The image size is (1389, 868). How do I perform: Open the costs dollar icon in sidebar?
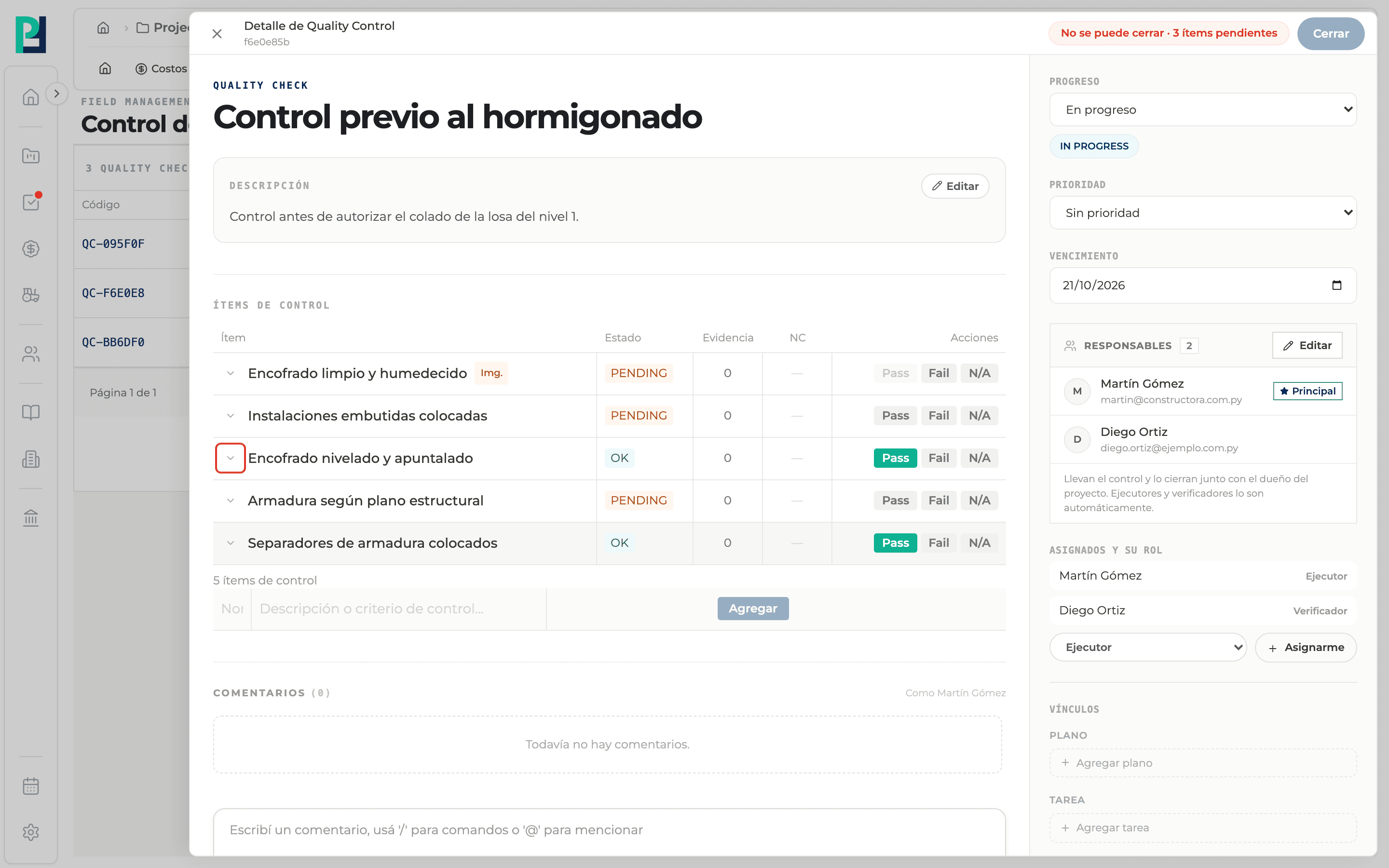click(x=30, y=248)
